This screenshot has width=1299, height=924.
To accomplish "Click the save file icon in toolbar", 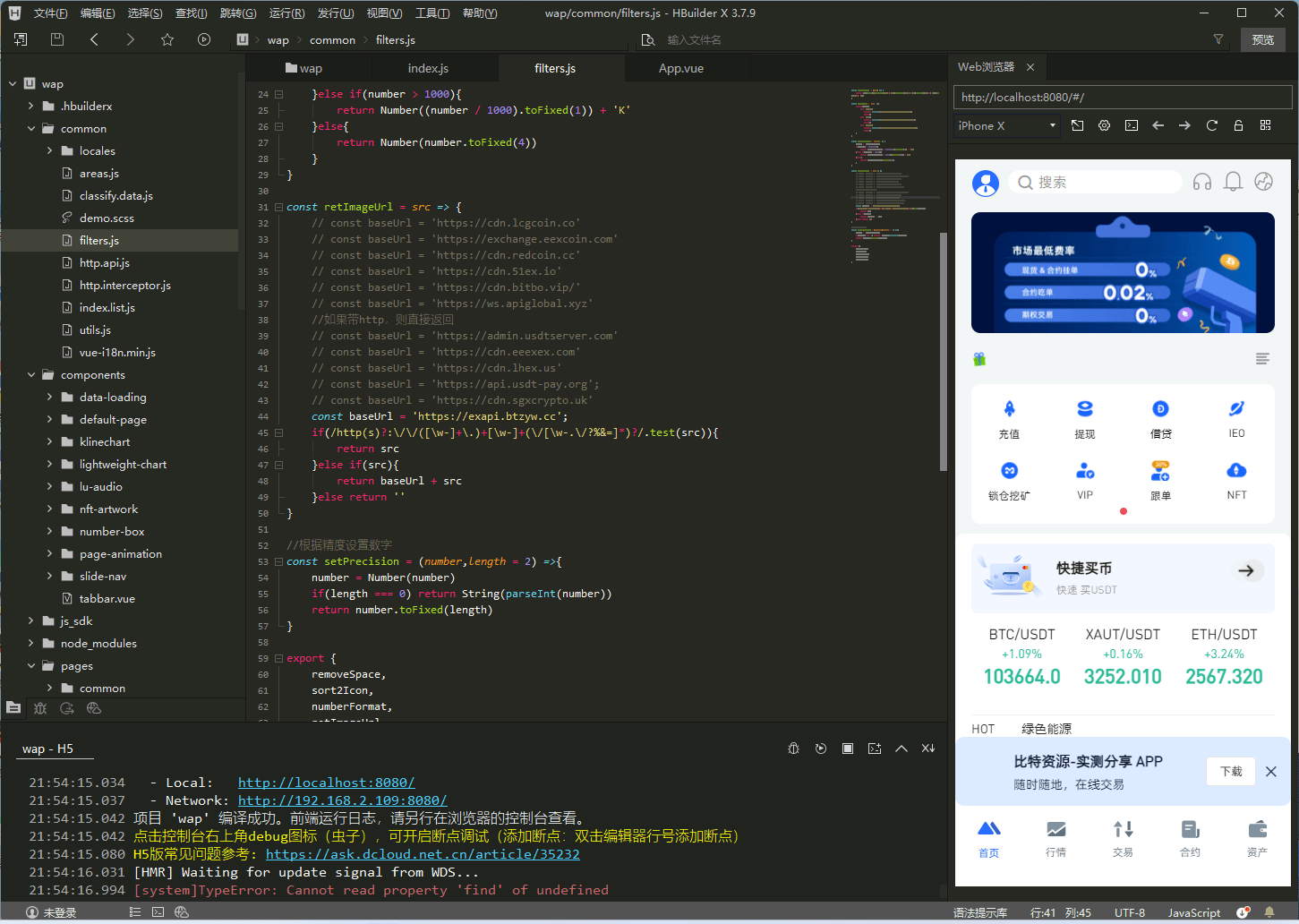I will pos(57,39).
